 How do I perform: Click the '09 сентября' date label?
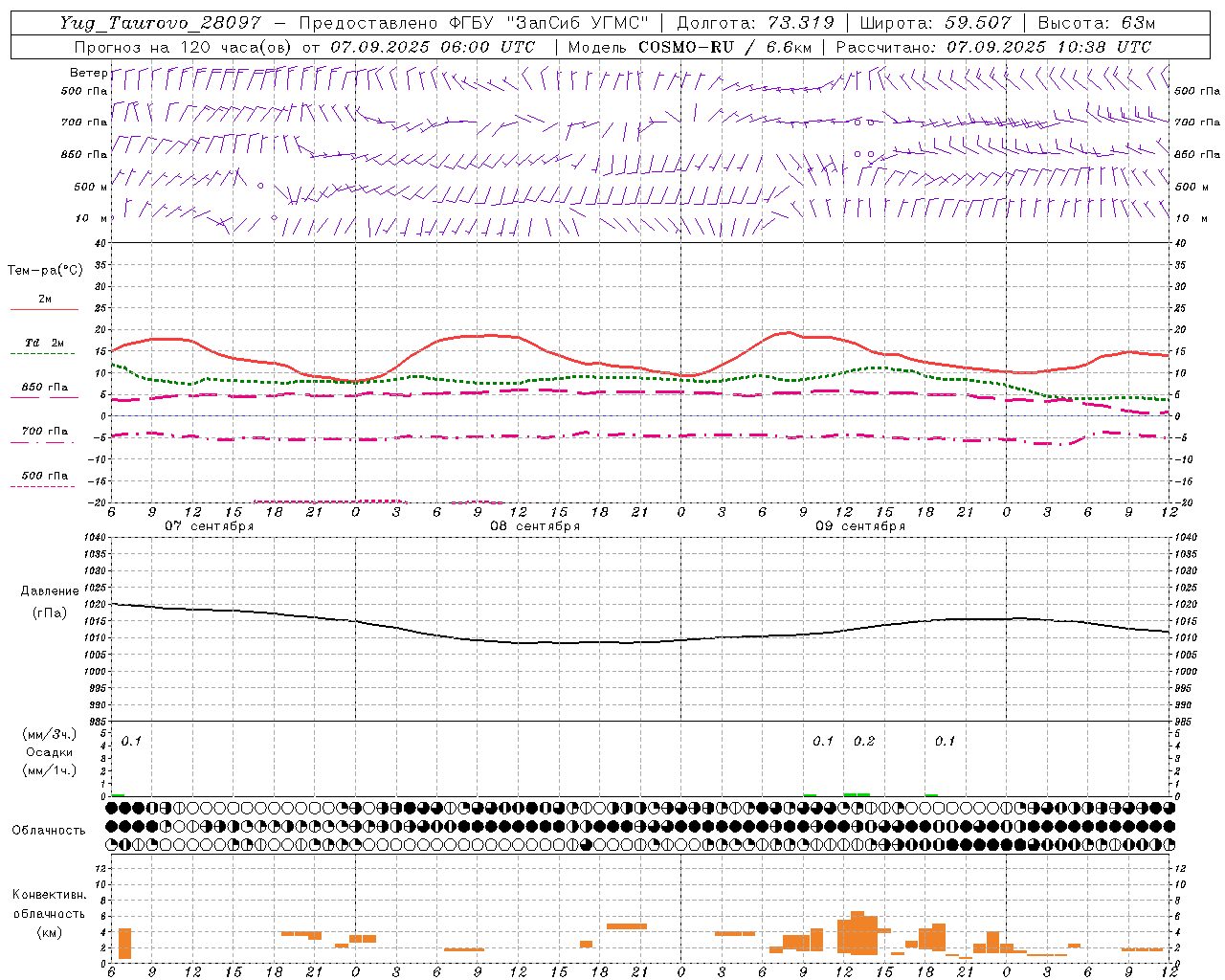[860, 526]
